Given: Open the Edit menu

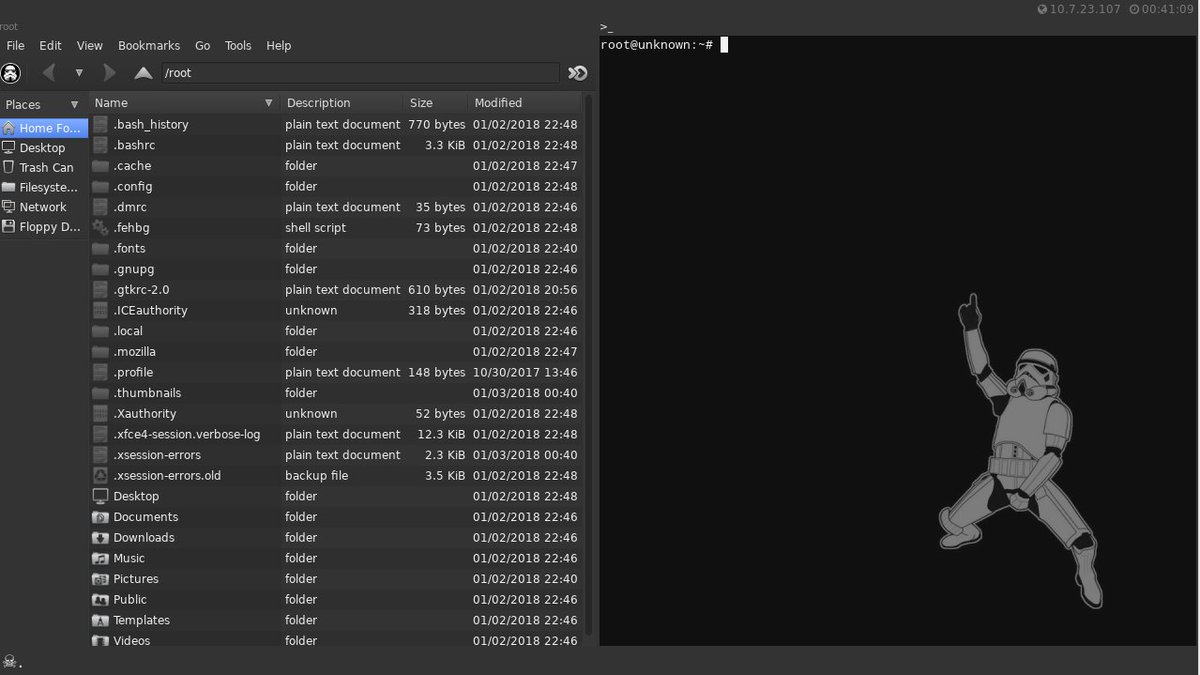Looking at the screenshot, I should tap(50, 46).
